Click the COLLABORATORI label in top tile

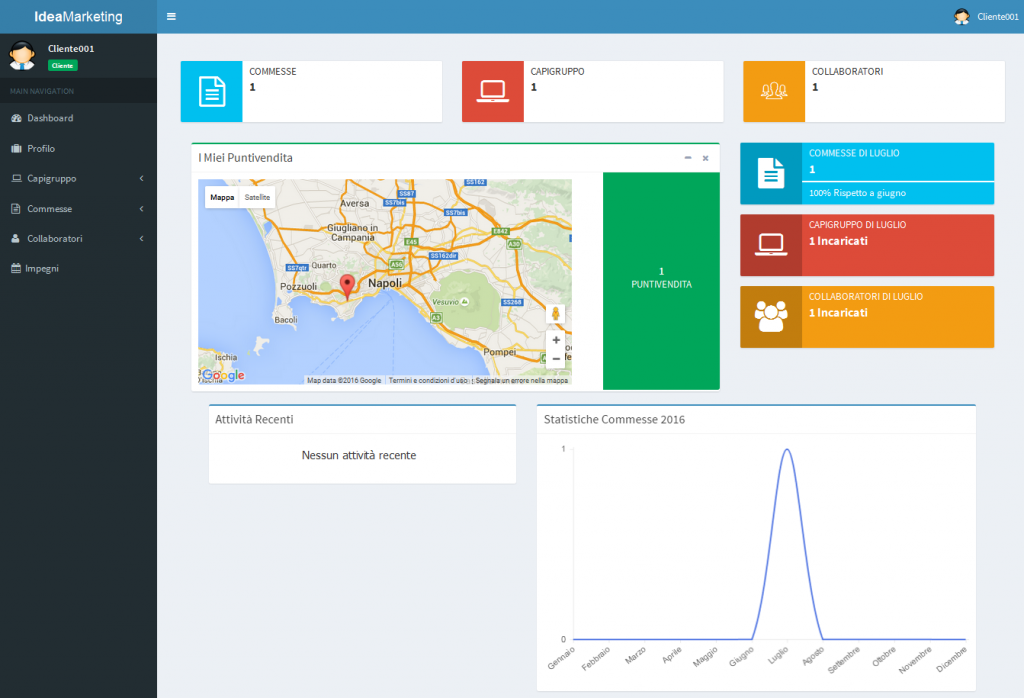(x=848, y=71)
